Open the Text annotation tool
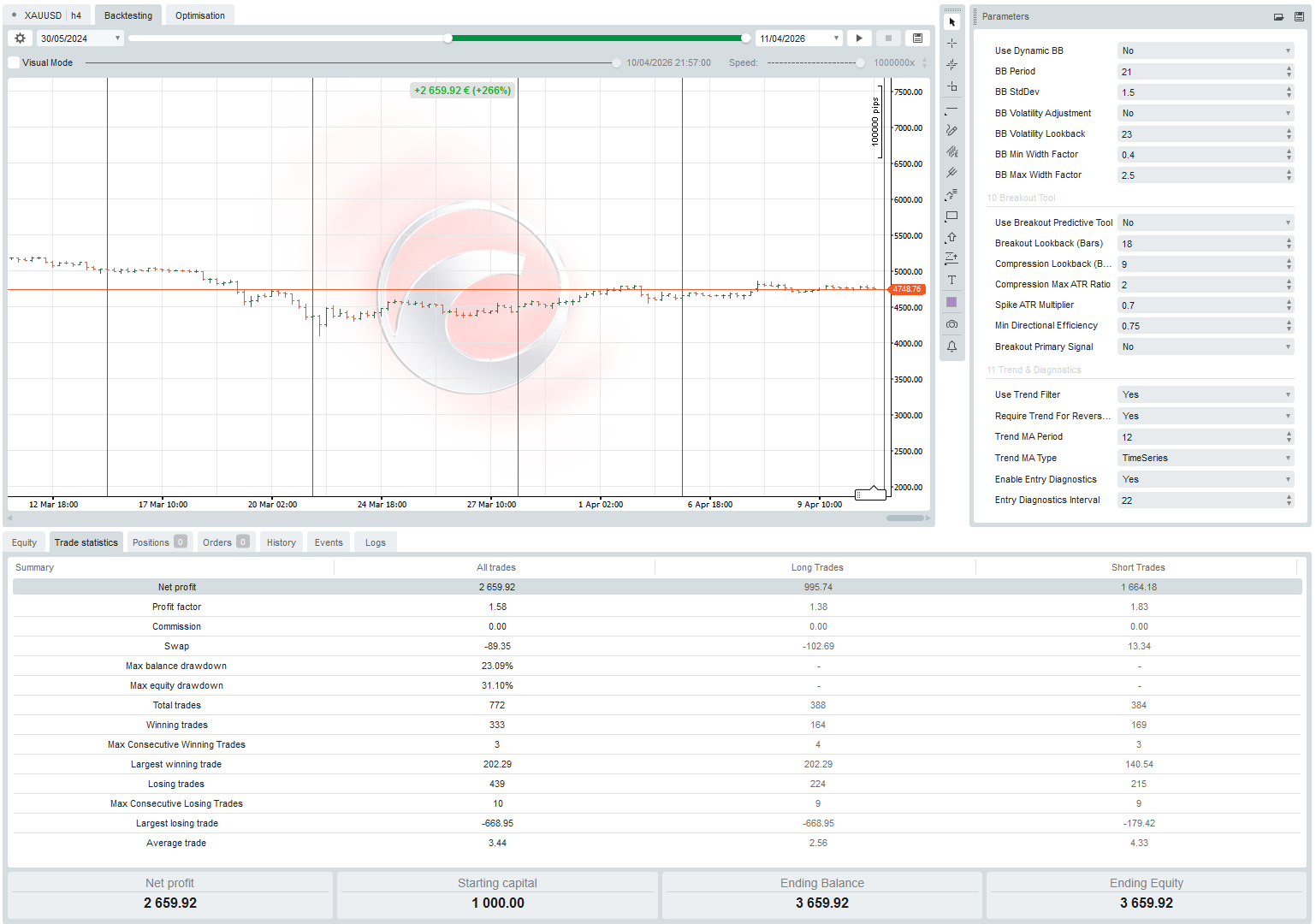The height and width of the screenshot is (924, 1316). (x=951, y=280)
